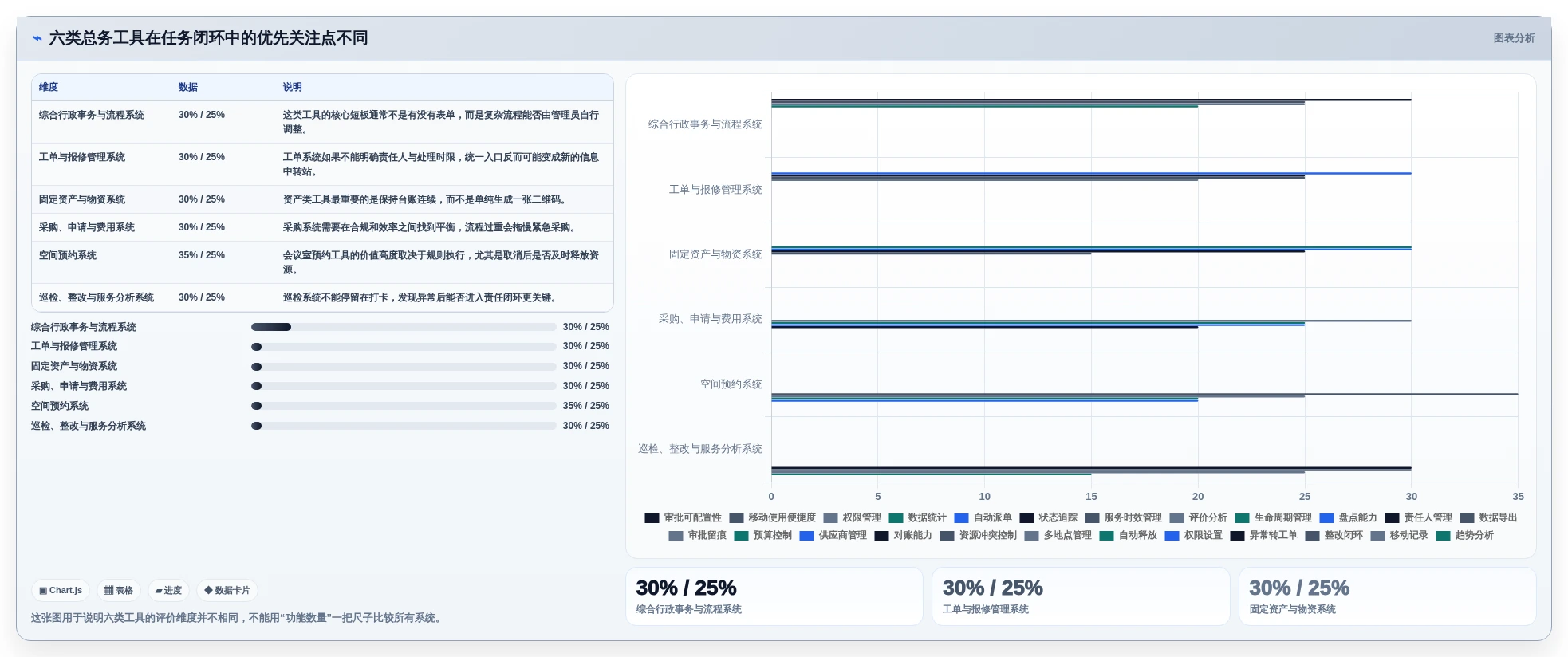The width and height of the screenshot is (1568, 657).
Task: Click the 对账能力 legend color swatch
Action: [x=881, y=536]
